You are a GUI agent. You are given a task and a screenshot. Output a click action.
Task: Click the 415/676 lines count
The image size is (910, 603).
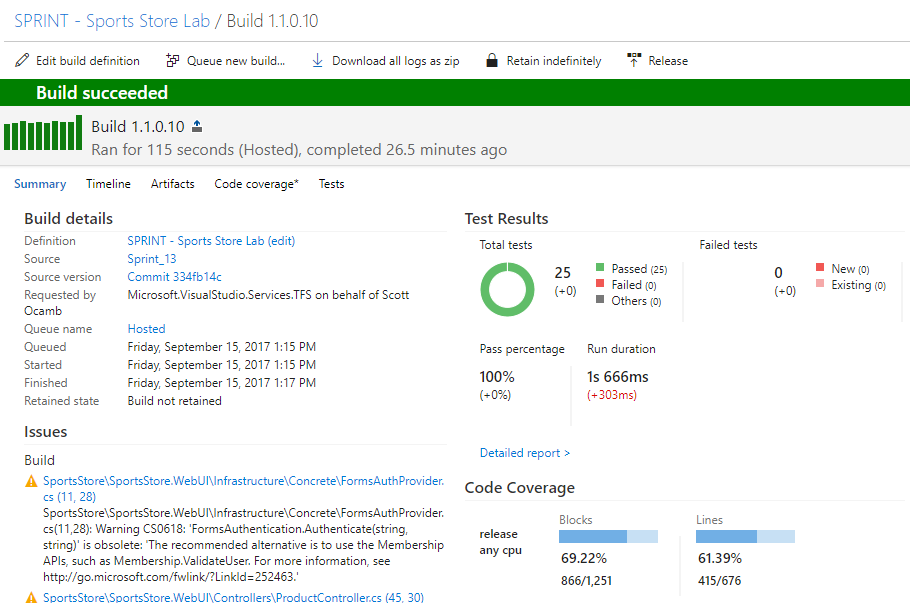tap(719, 580)
